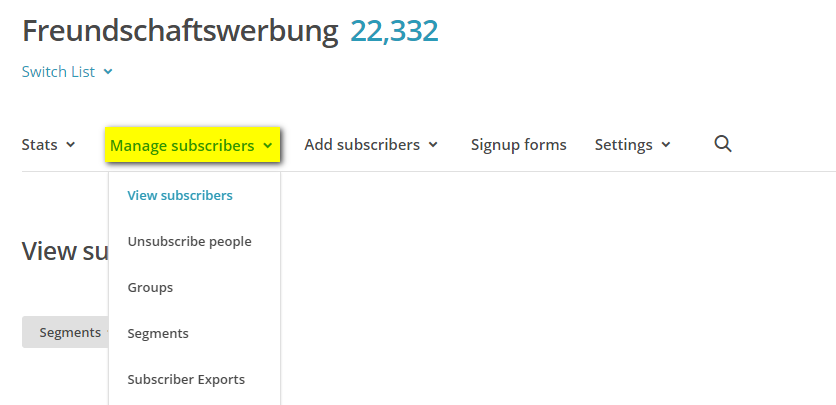The width and height of the screenshot is (836, 405).
Task: Open the Settings dropdown menu
Action: (x=632, y=145)
